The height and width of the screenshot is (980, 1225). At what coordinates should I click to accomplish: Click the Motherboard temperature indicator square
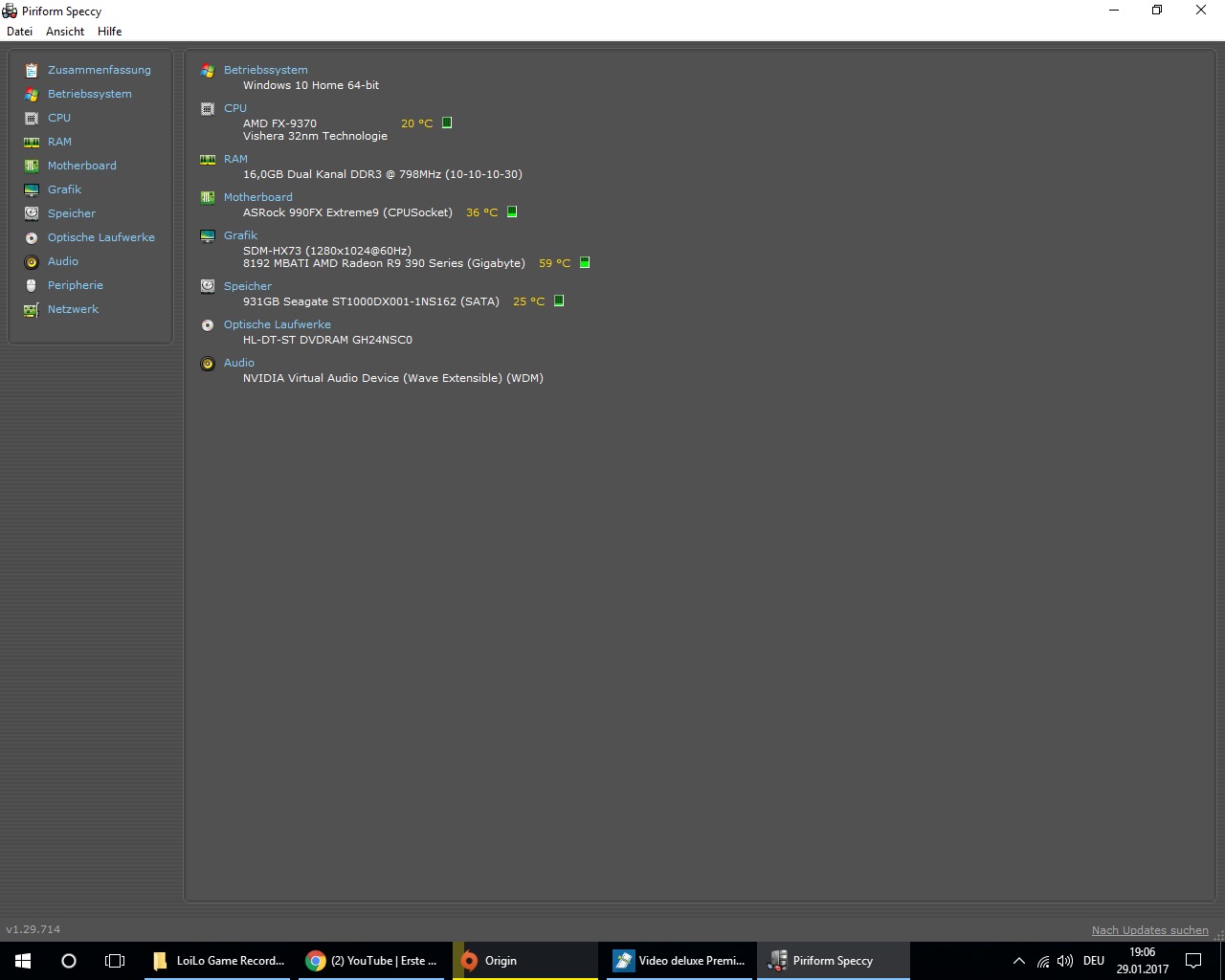[x=512, y=212]
